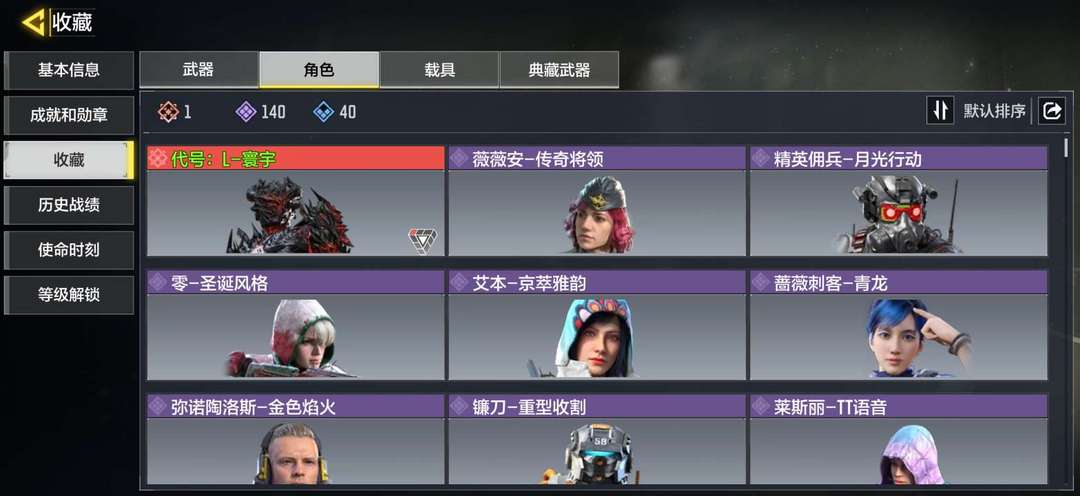Open the 典藏武器 tab
The width and height of the screenshot is (1080, 496).
pyautogui.click(x=559, y=70)
